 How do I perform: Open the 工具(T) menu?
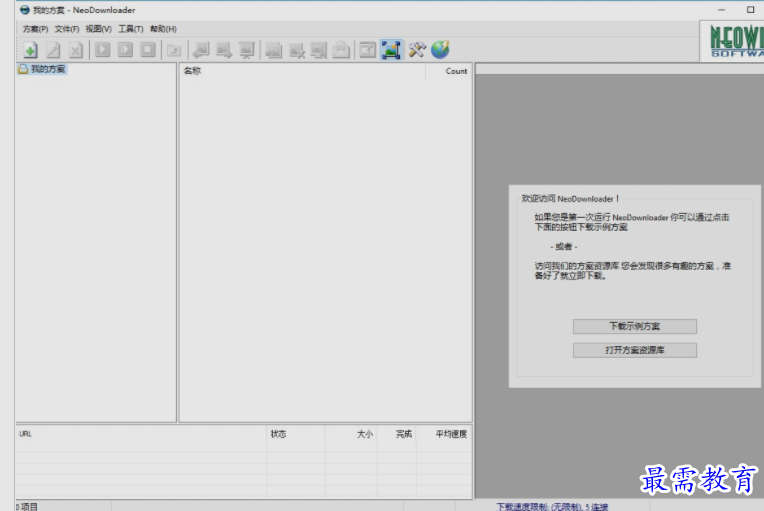131,29
